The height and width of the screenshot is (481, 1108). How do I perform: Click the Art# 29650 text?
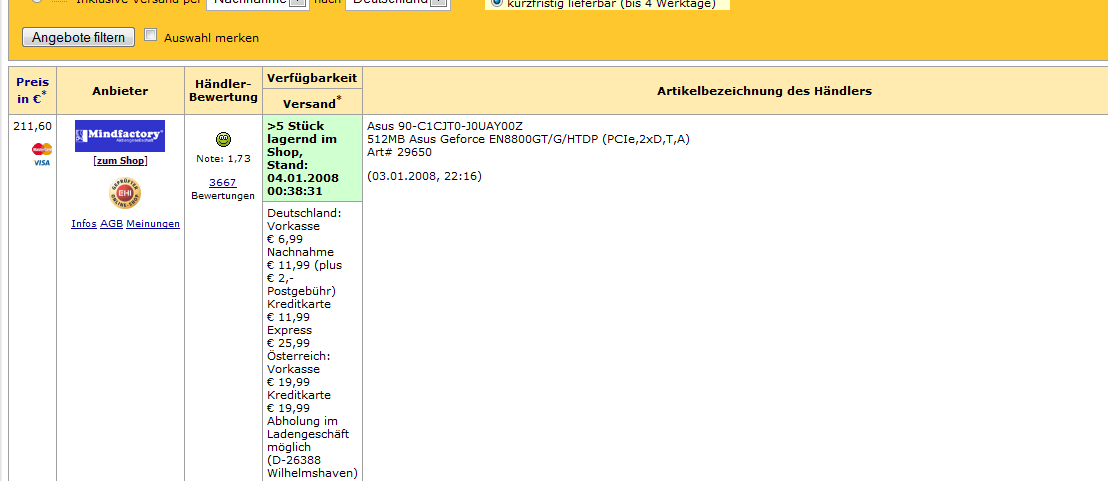(x=399, y=152)
